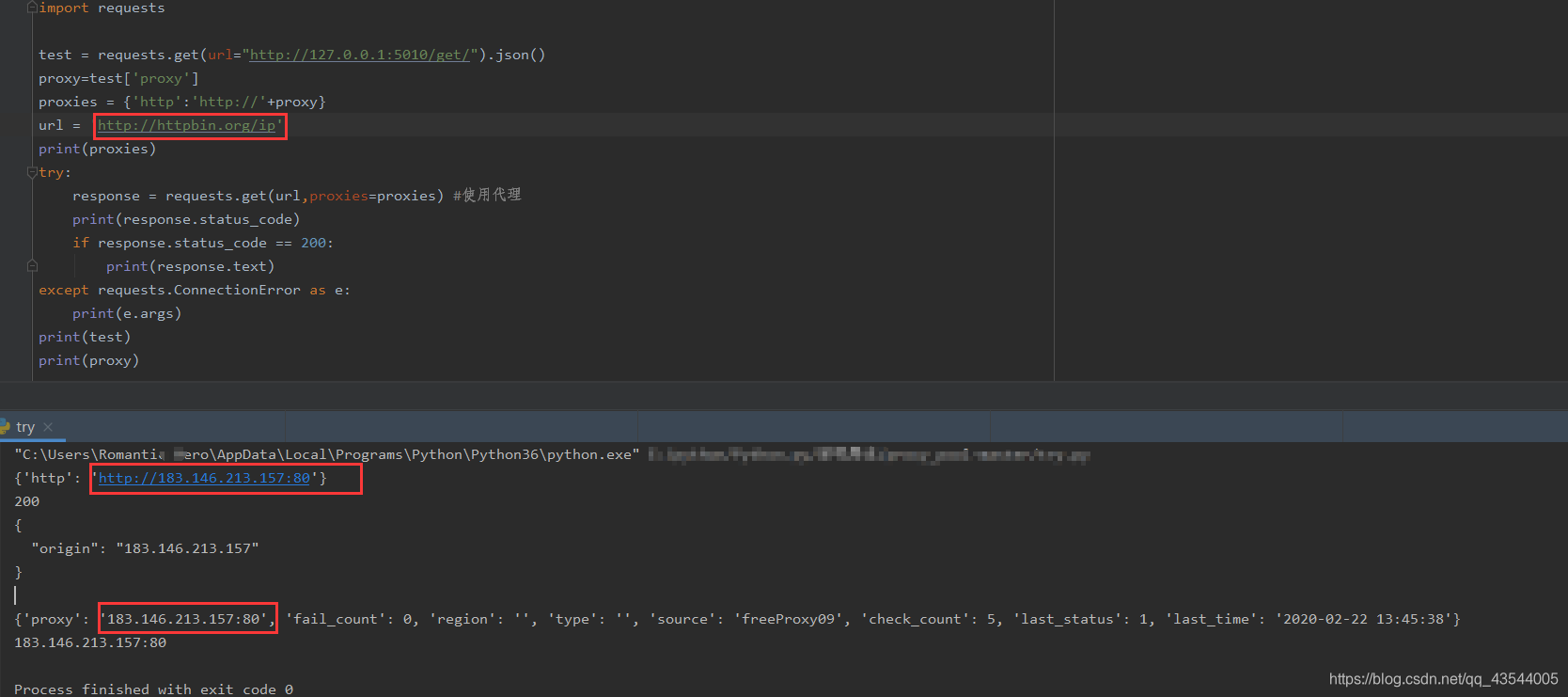Viewport: 1568px width, 697px height.
Task: Click 'Process finished with exit code 0'
Action: (154, 689)
